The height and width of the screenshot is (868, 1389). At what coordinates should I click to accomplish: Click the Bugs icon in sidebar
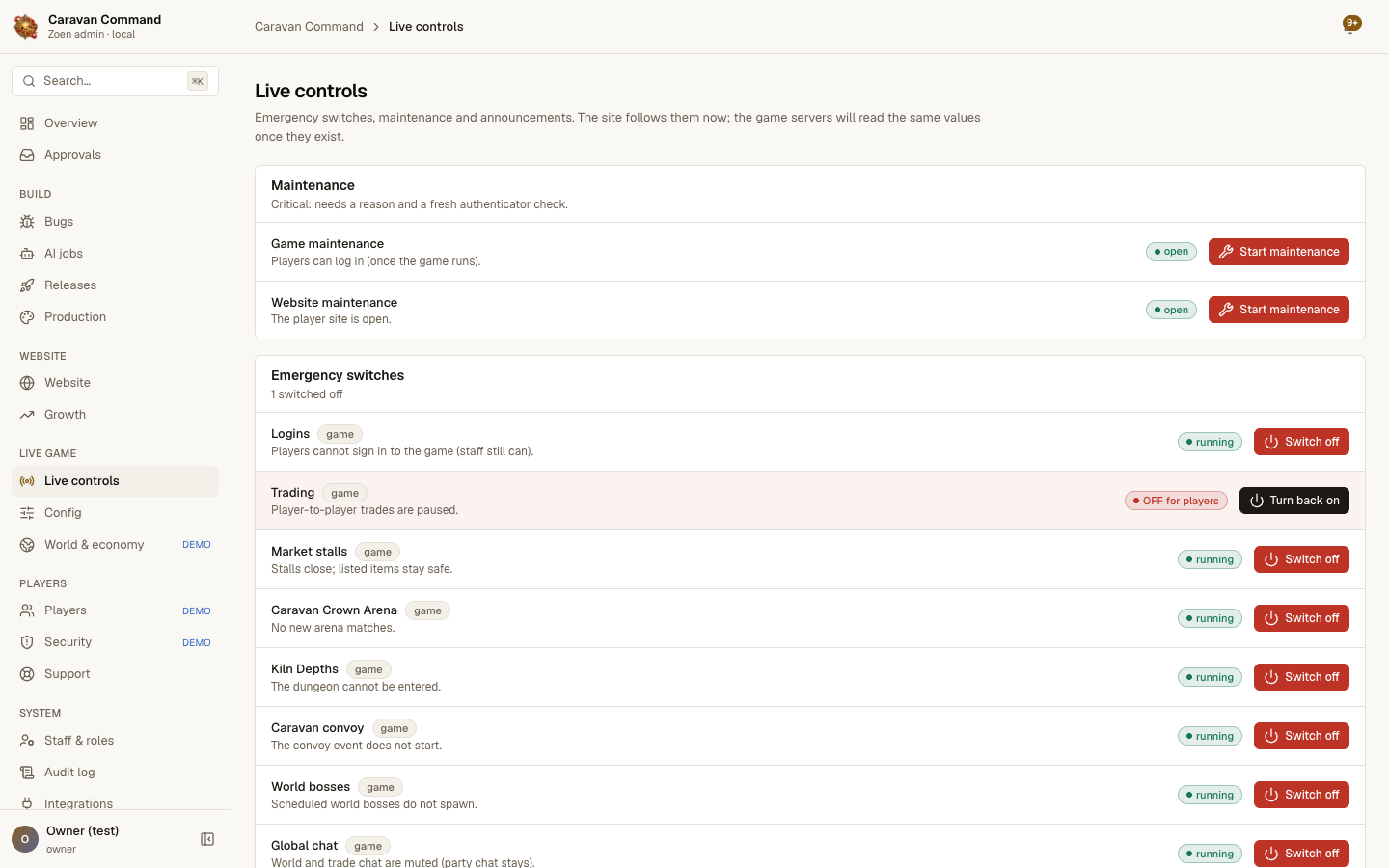click(x=27, y=222)
